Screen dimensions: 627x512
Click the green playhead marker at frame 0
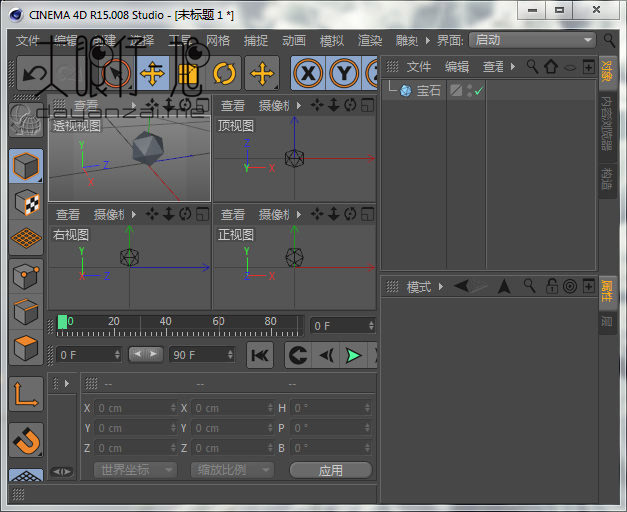(x=62, y=322)
